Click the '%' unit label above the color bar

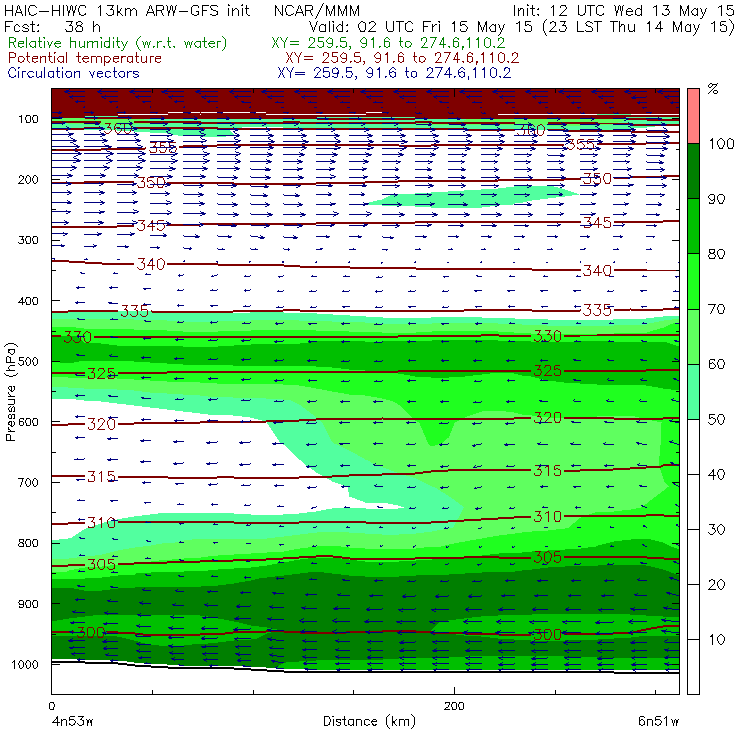(x=713, y=89)
